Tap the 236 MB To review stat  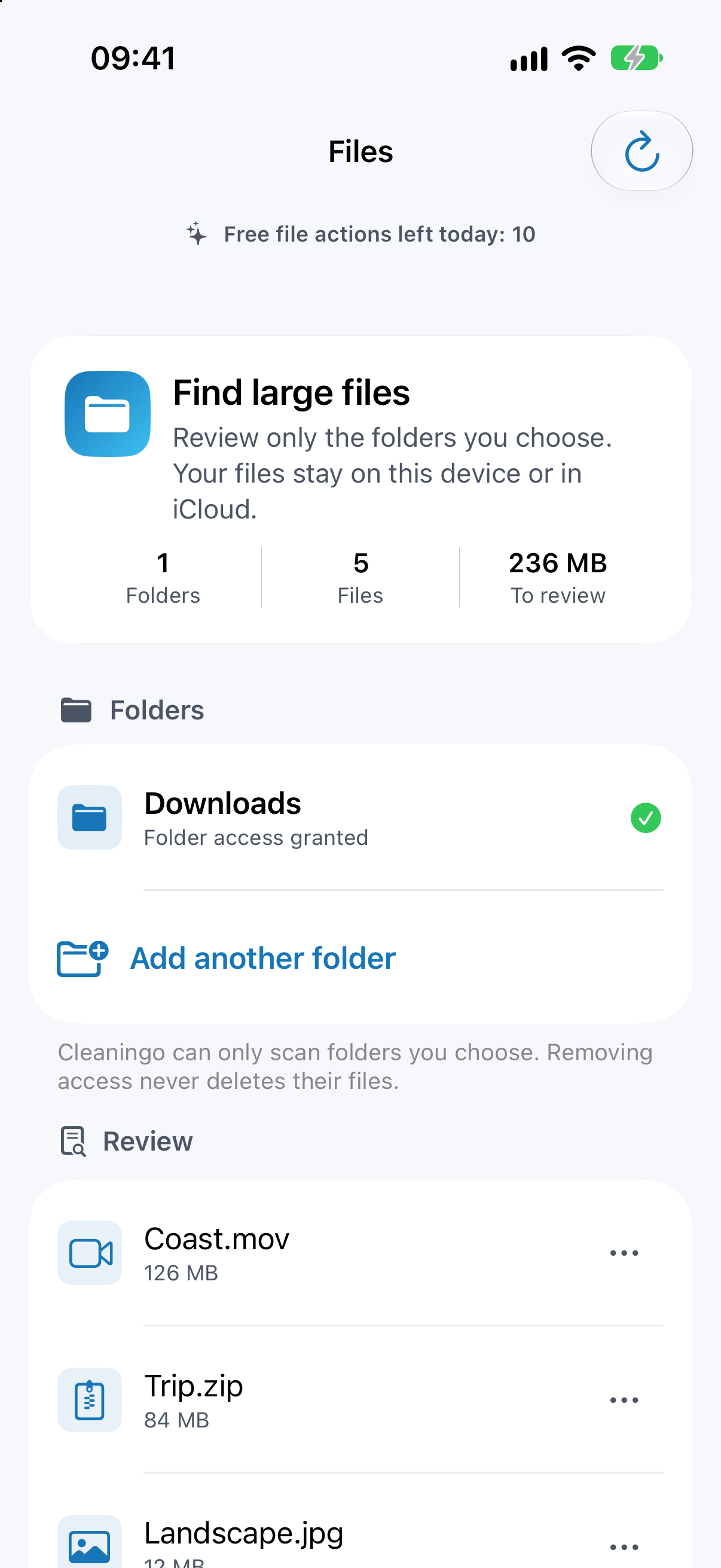coord(558,578)
